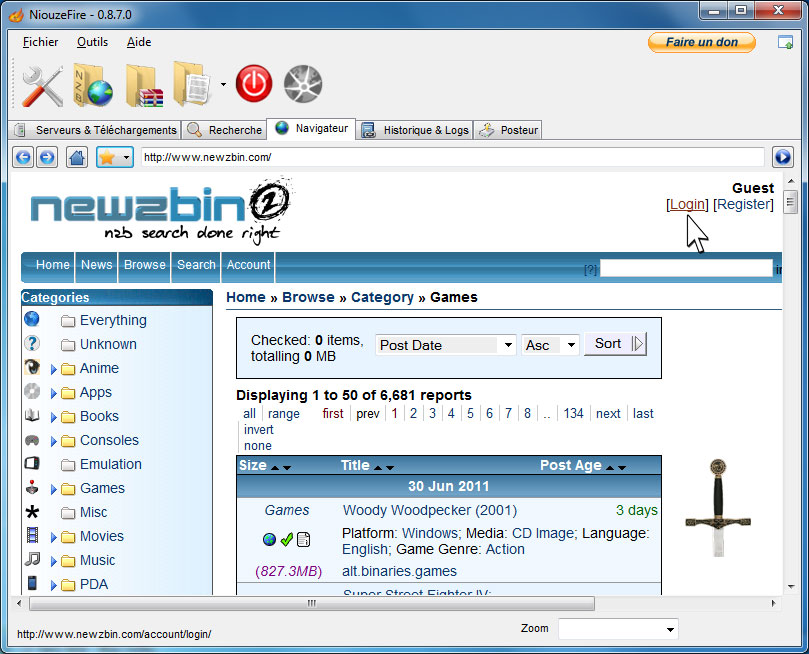This screenshot has height=654, width=809.
Task: Open the News navigation item
Action: (96, 265)
